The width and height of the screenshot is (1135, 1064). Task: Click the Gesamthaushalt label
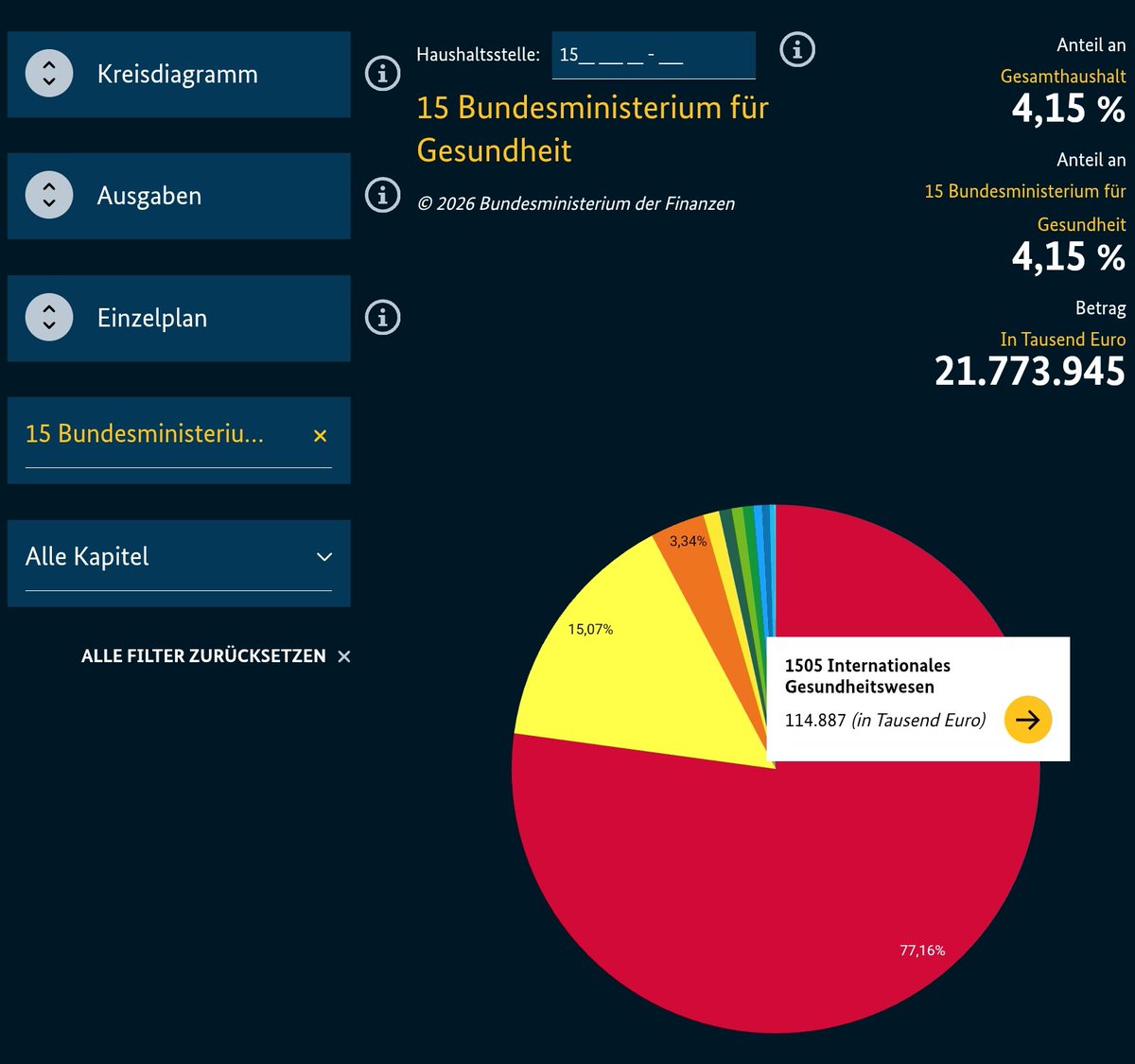[1063, 77]
